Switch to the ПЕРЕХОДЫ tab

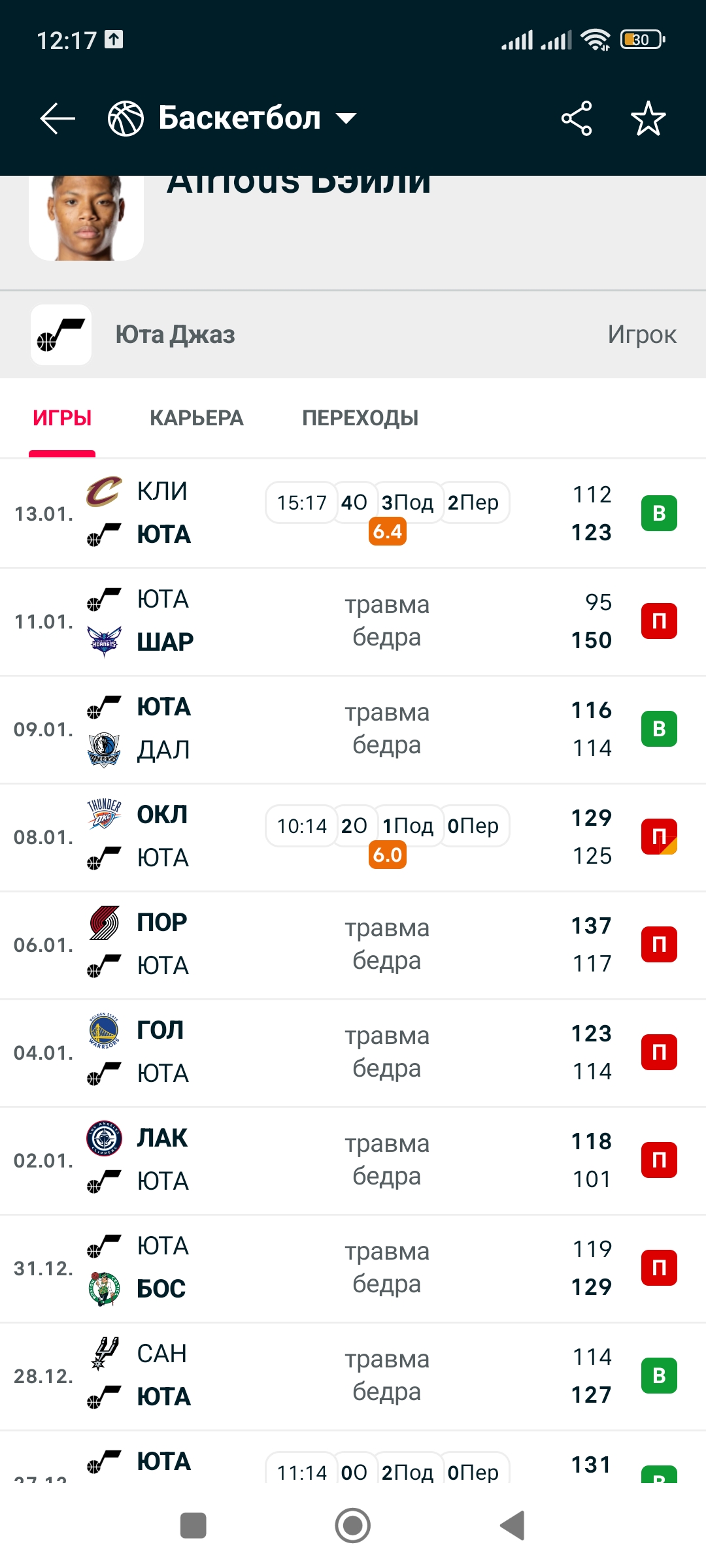point(360,418)
